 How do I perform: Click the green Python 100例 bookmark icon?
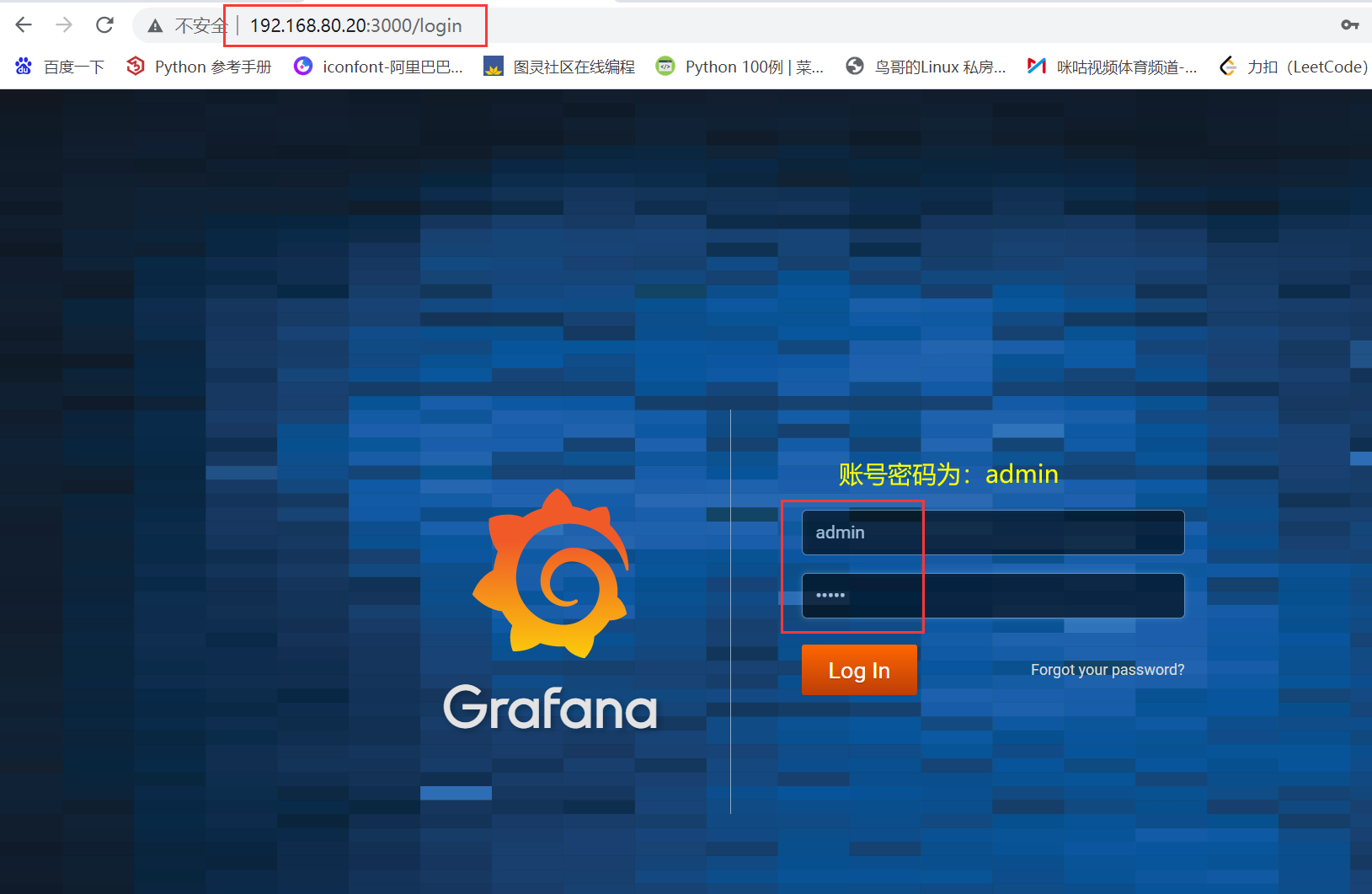coord(665,66)
